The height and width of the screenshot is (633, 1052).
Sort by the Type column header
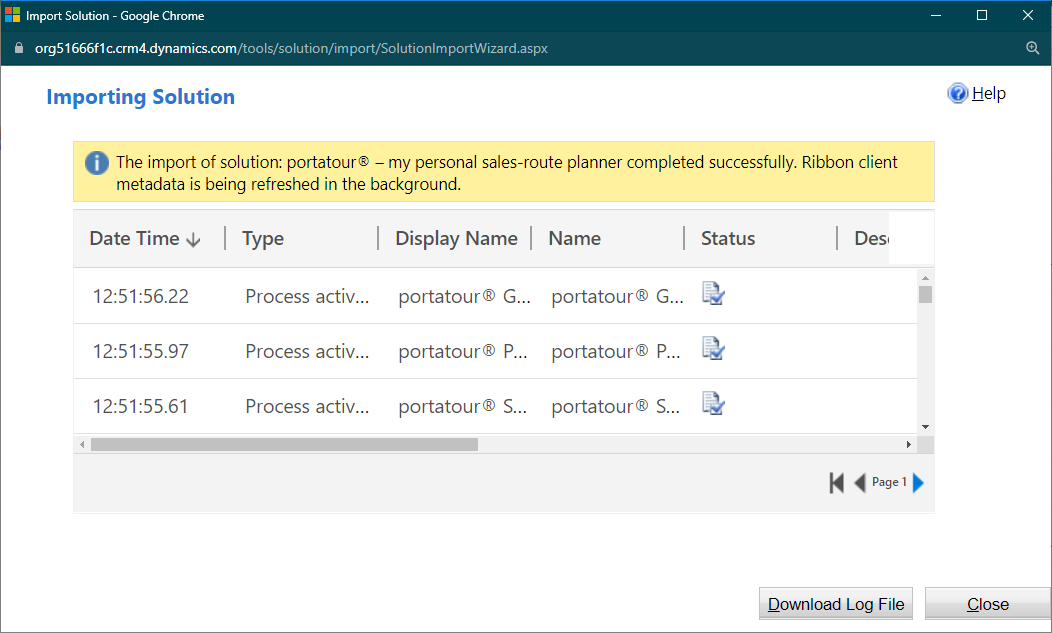click(263, 238)
